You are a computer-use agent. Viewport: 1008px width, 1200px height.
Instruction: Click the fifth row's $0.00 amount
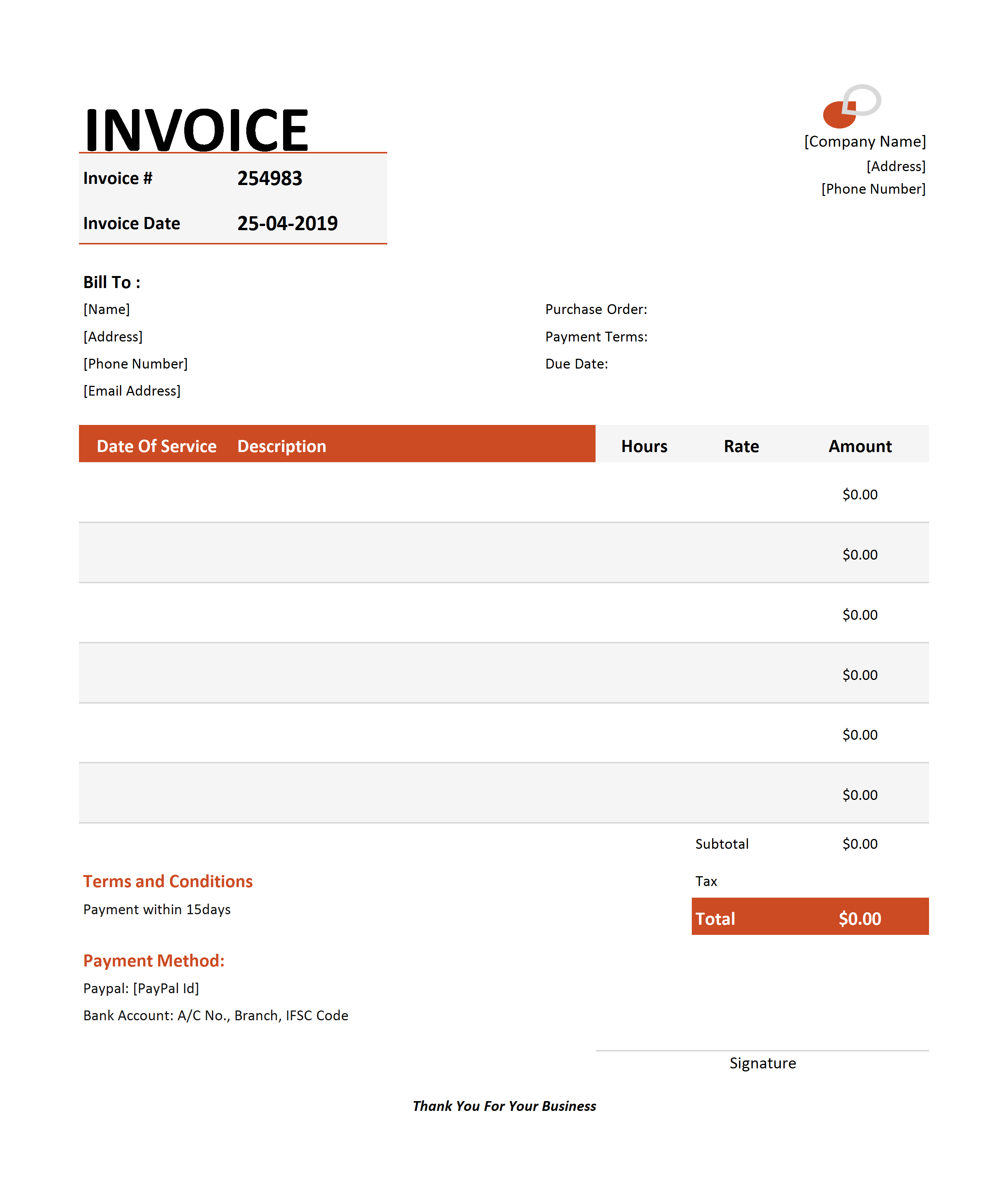(860, 734)
